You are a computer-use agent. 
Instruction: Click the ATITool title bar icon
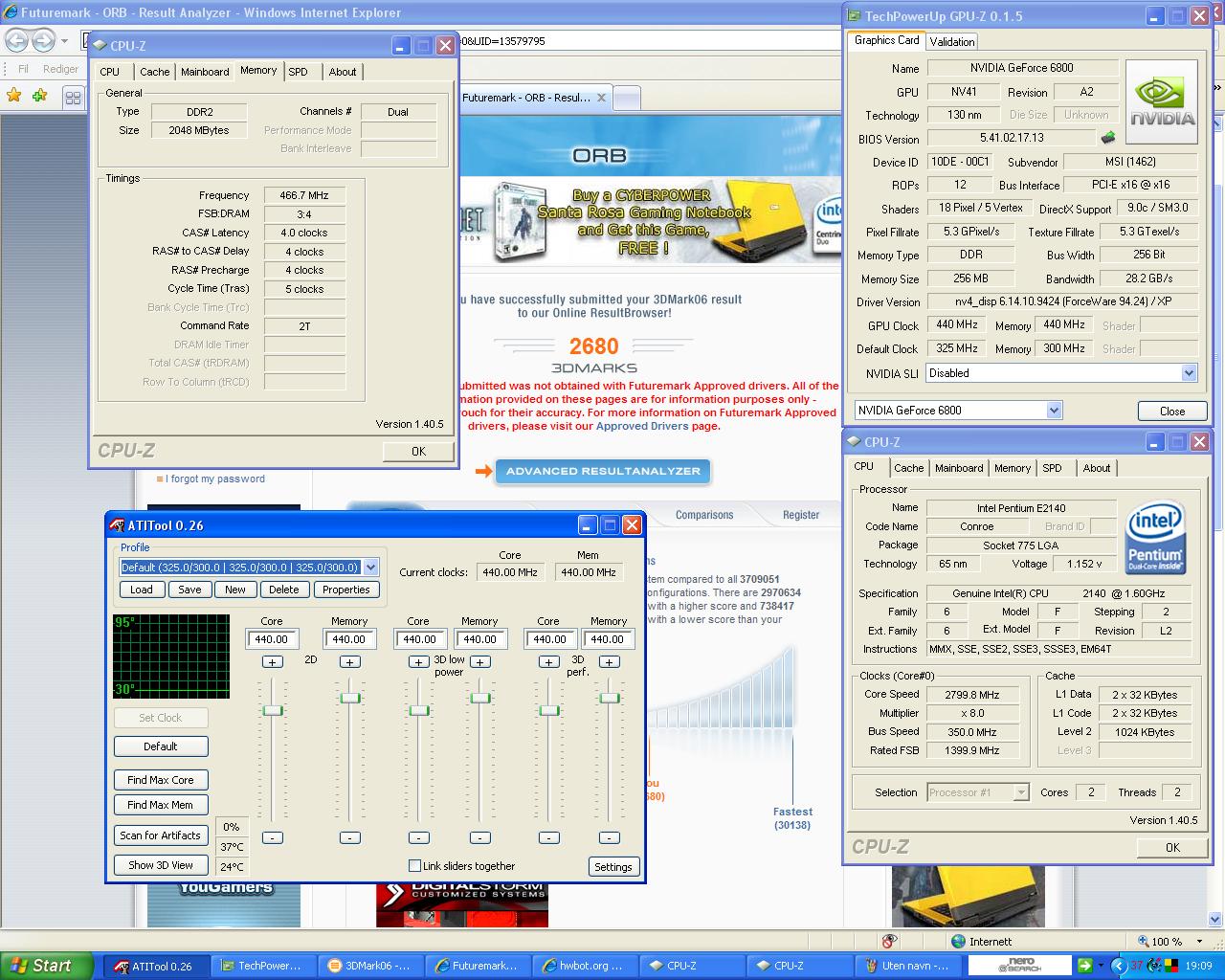[117, 525]
